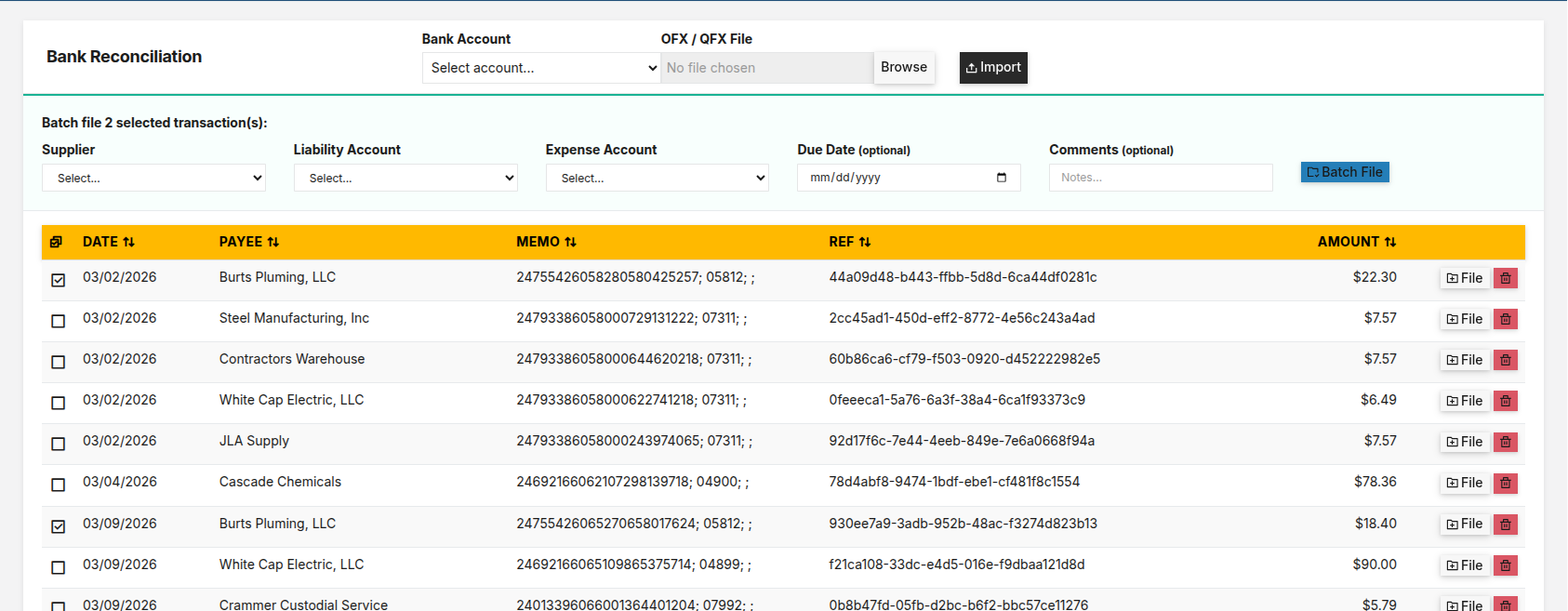The height and width of the screenshot is (611, 1568).
Task: Check the Contractors Warehouse transaction box
Action: point(58,362)
